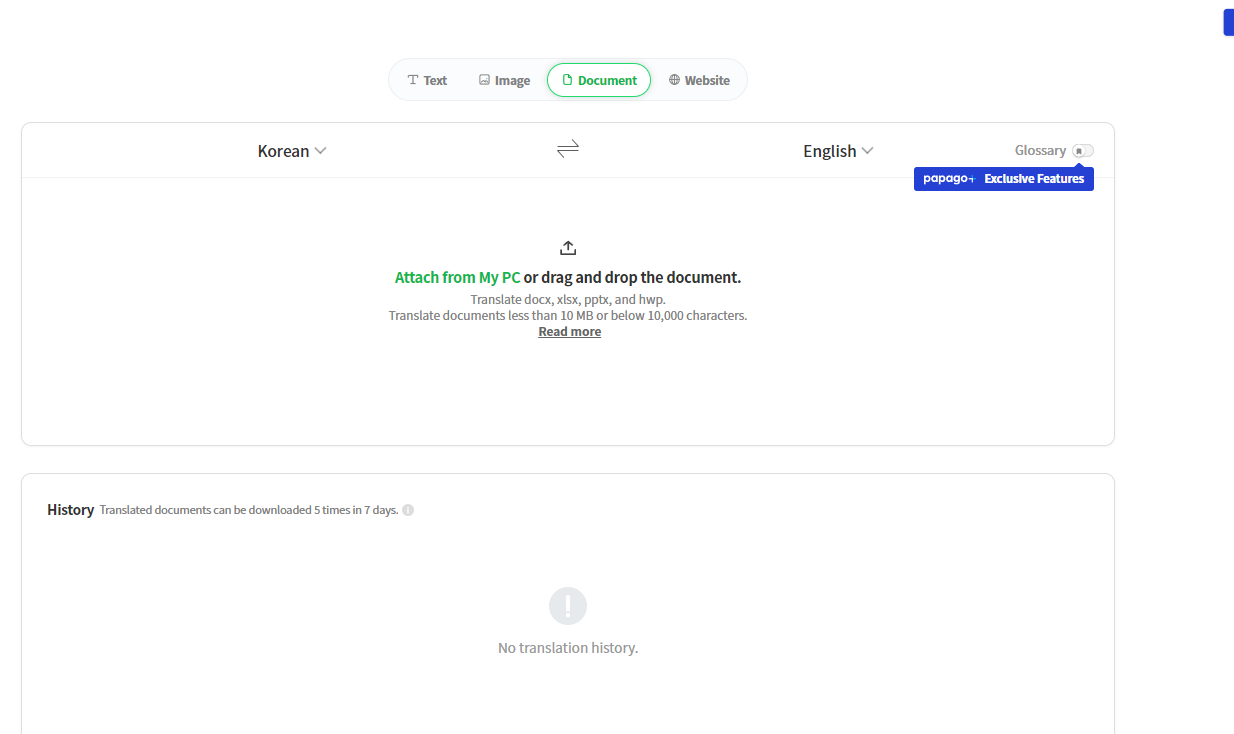
Task: Expand the chevron next to English
Action: pyautogui.click(x=868, y=151)
